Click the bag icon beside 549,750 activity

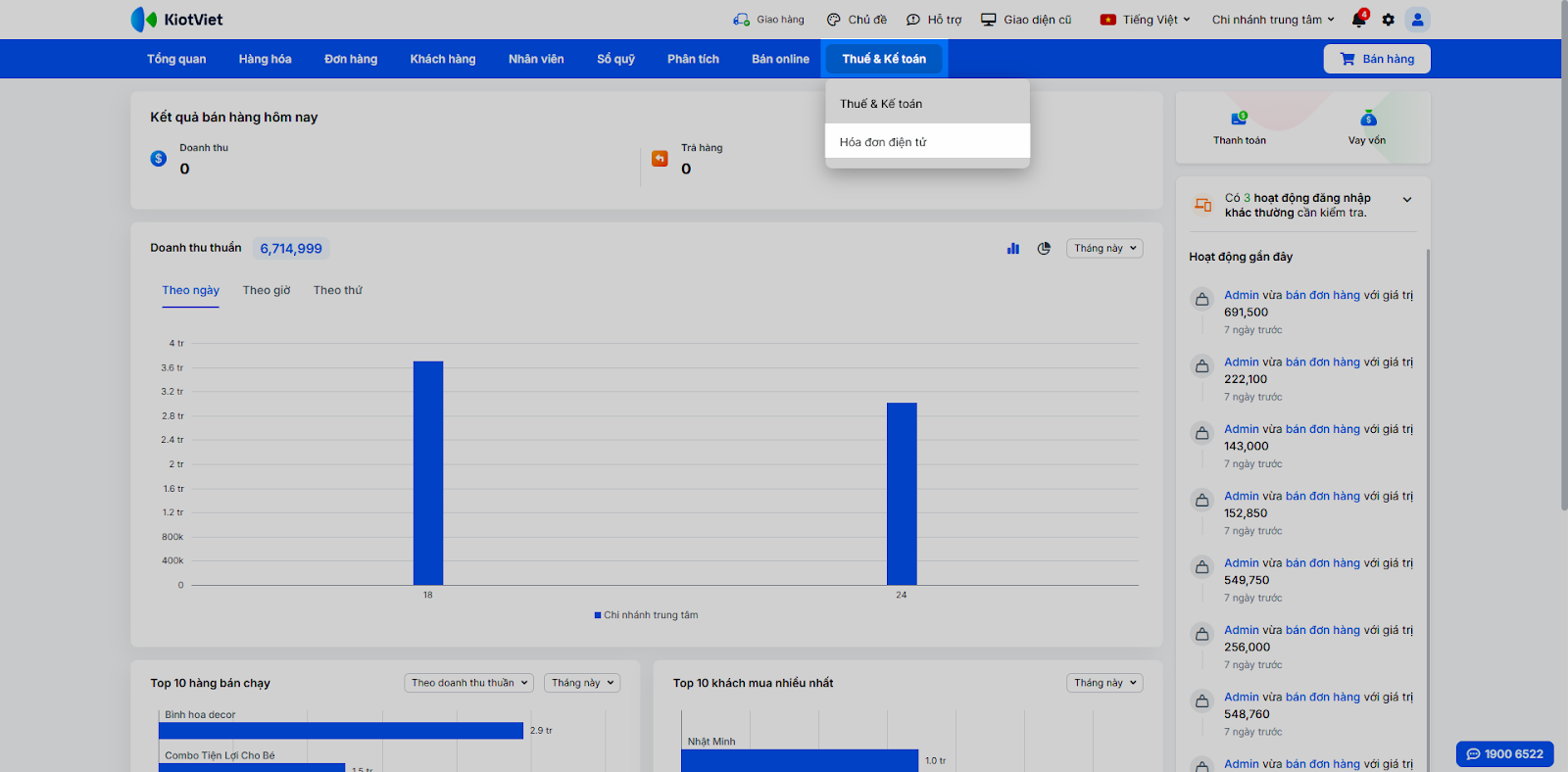[1201, 567]
